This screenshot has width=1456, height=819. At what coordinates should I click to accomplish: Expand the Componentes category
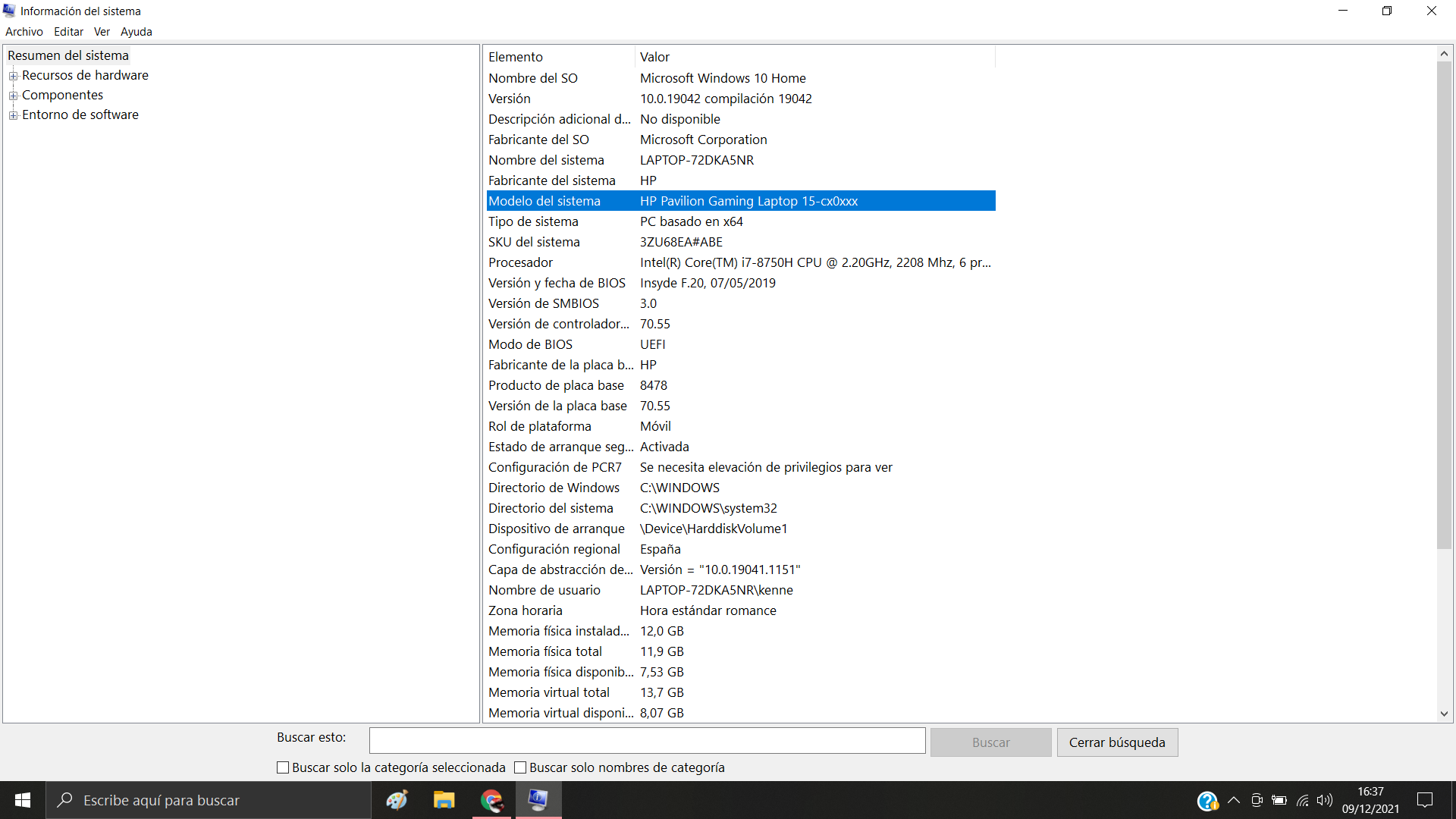(x=14, y=96)
